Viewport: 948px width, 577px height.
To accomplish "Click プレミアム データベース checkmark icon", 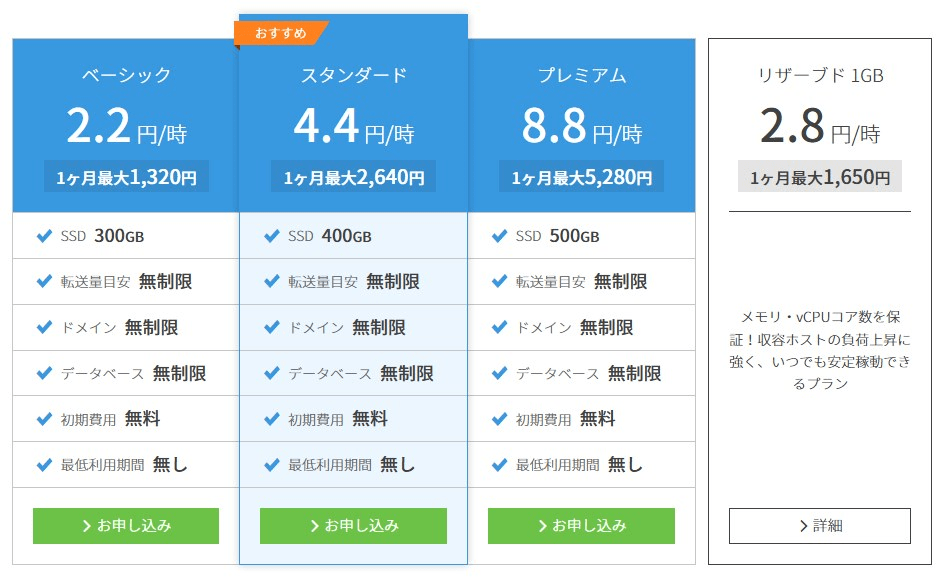I will tap(499, 373).
